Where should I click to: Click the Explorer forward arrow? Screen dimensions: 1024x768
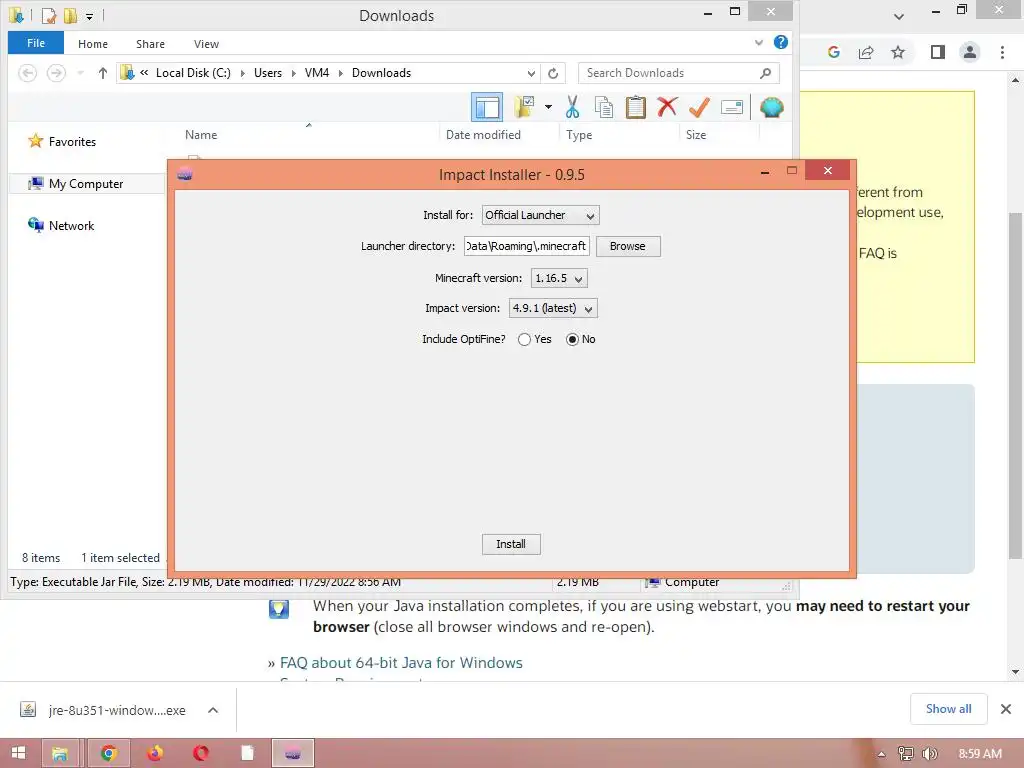[56, 73]
